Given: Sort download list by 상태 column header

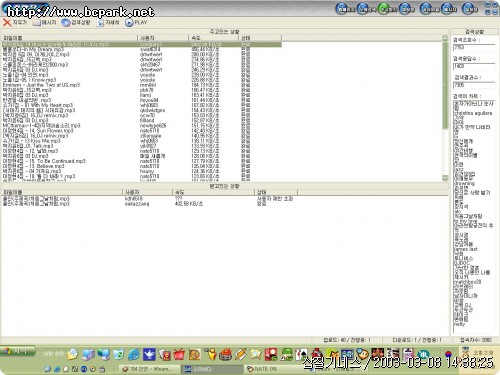Looking at the screenshot, I should tap(276, 192).
